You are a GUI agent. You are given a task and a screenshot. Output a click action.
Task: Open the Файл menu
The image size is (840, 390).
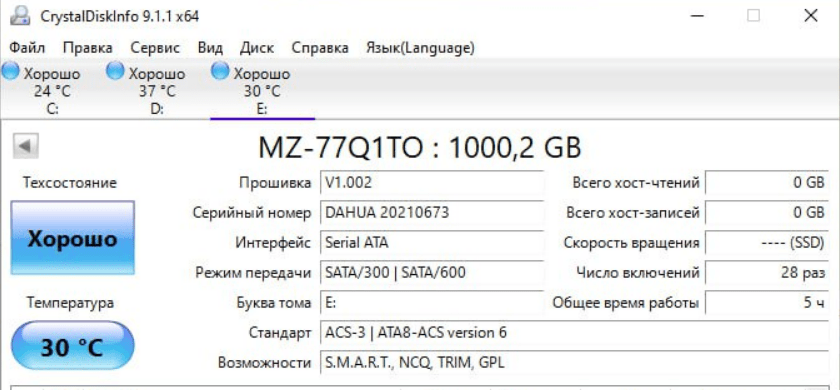27,48
